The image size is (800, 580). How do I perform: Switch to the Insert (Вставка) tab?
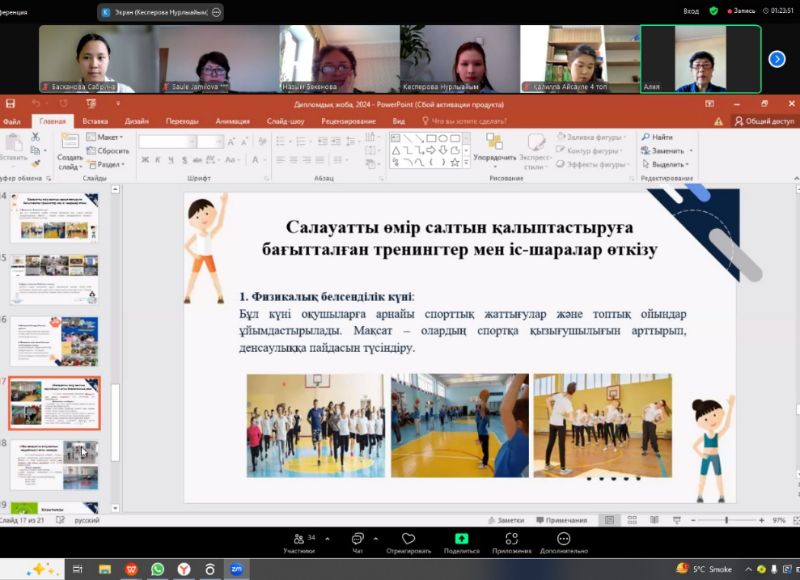click(95, 121)
